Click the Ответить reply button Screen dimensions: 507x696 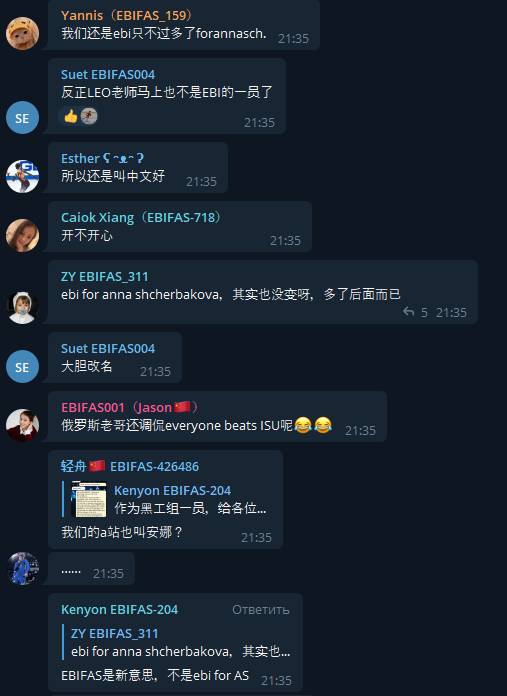[x=261, y=610]
